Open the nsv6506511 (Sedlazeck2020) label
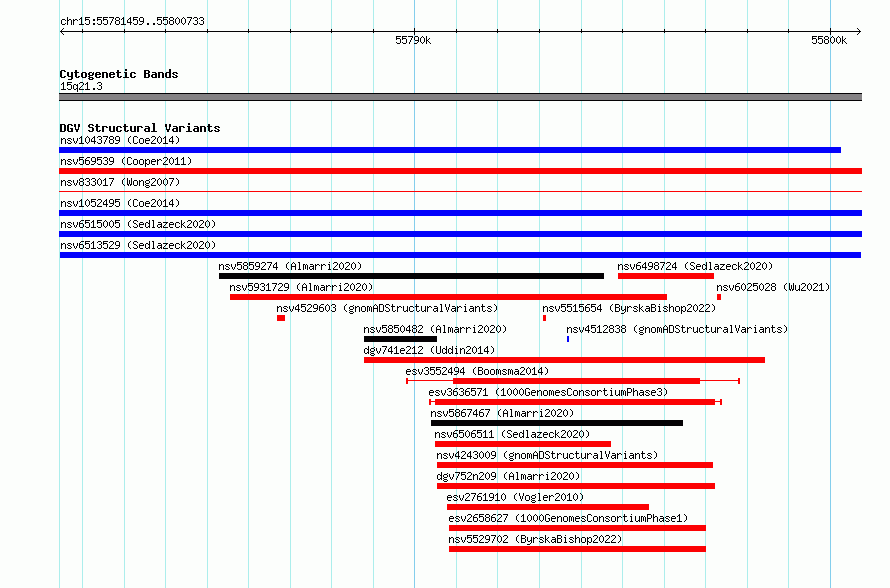Viewport: 890px width, 588px height. coord(513,434)
